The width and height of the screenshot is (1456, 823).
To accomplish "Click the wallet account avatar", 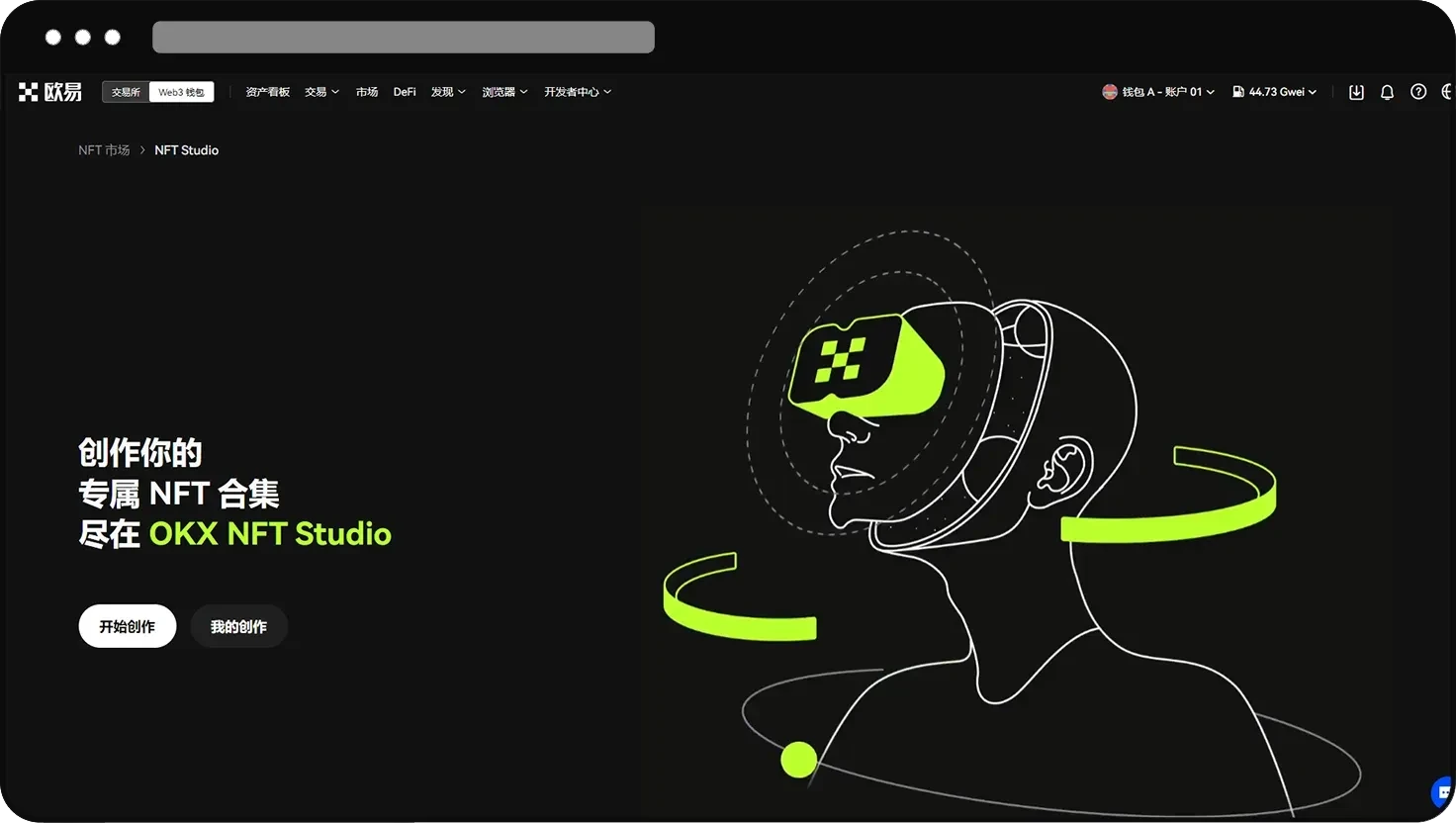I will (1110, 92).
